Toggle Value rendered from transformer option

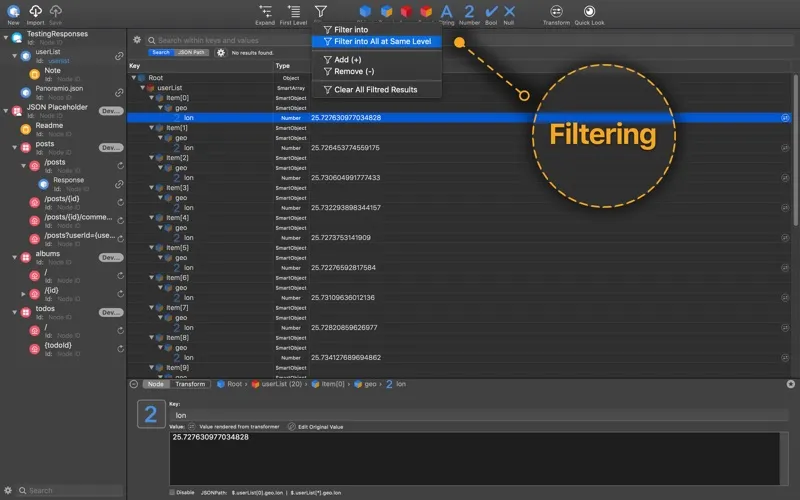coord(191,427)
